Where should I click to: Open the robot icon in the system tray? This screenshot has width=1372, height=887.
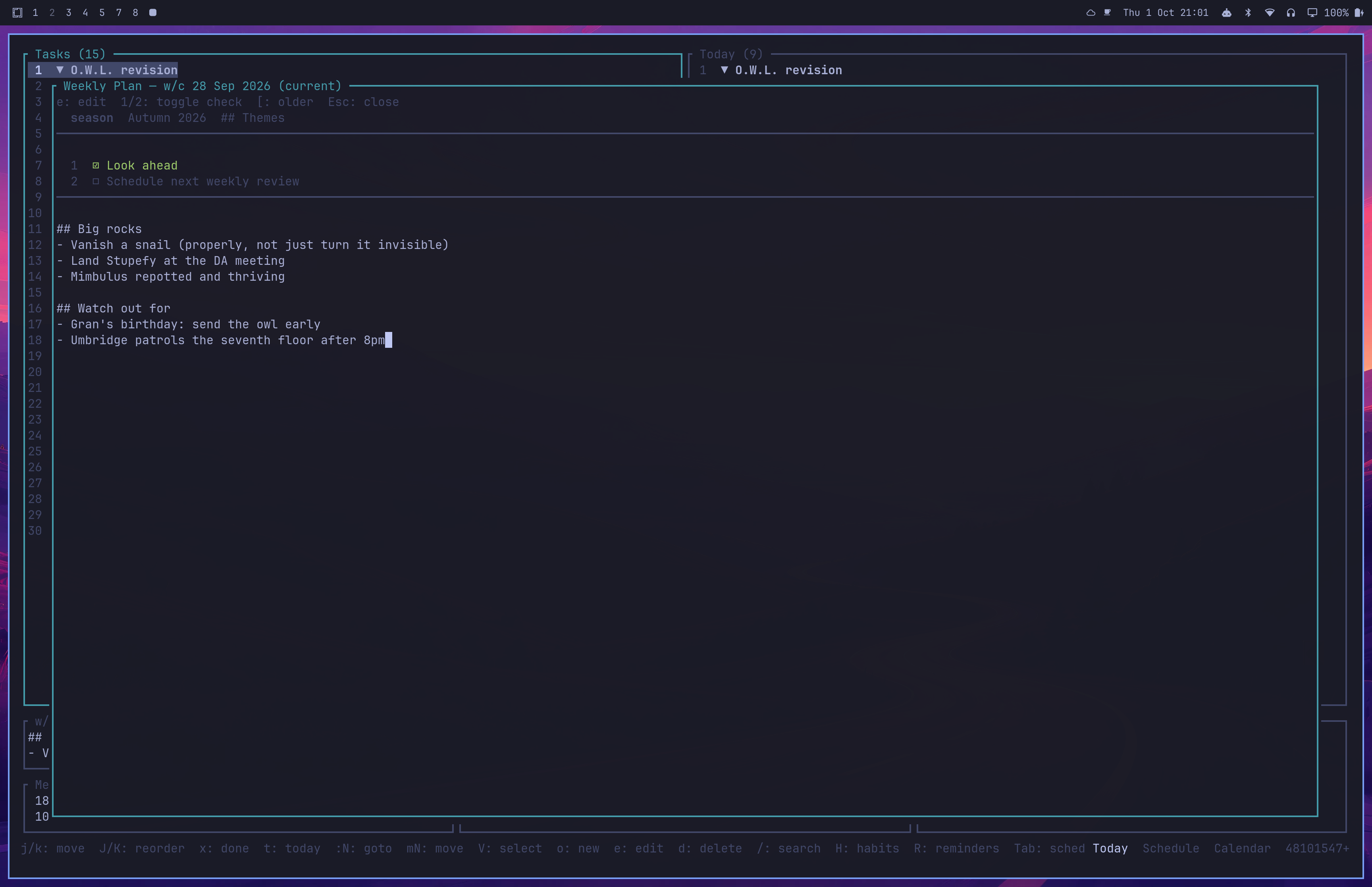[1227, 13]
